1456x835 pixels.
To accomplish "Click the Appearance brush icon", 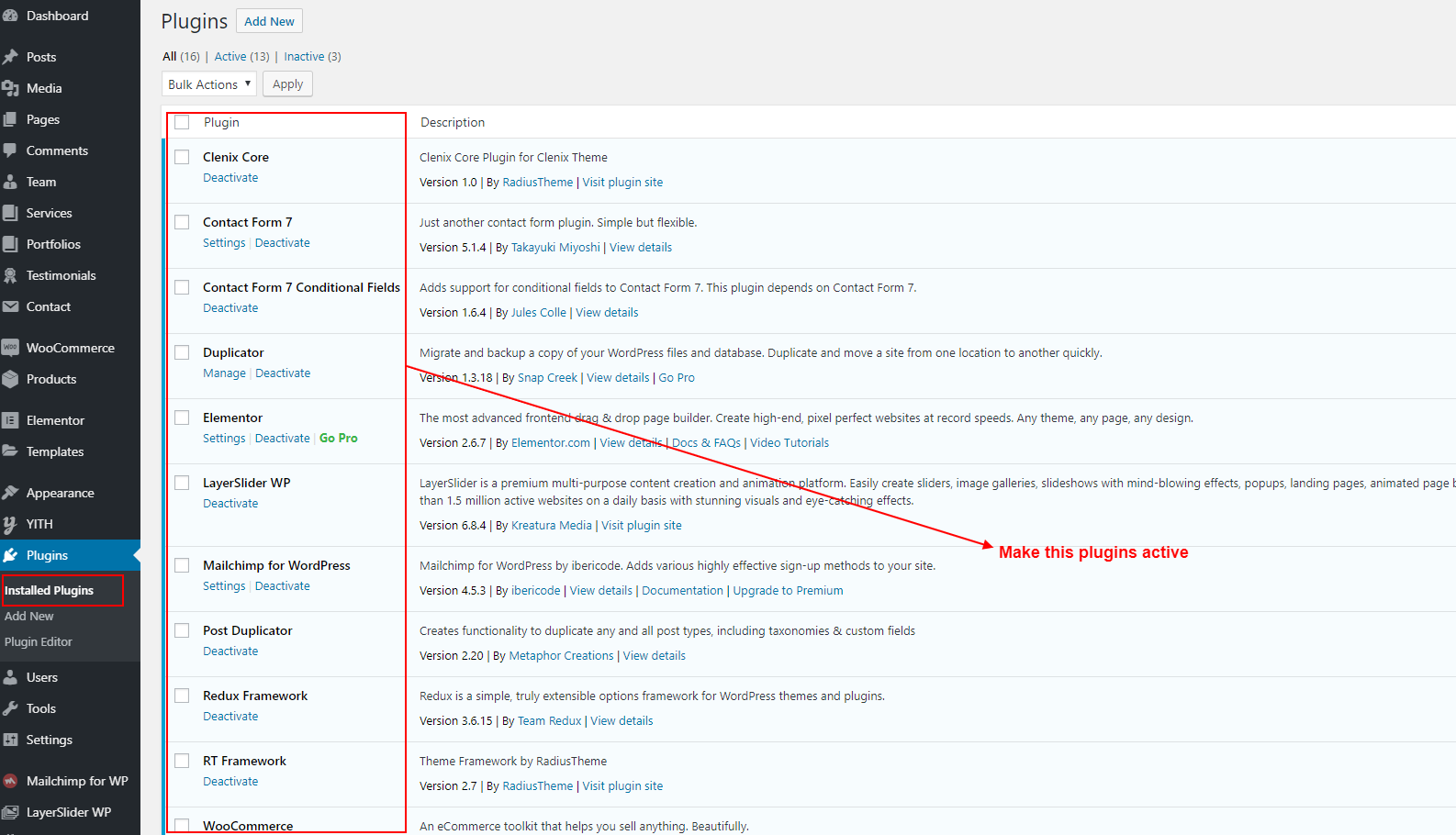I will 10,493.
